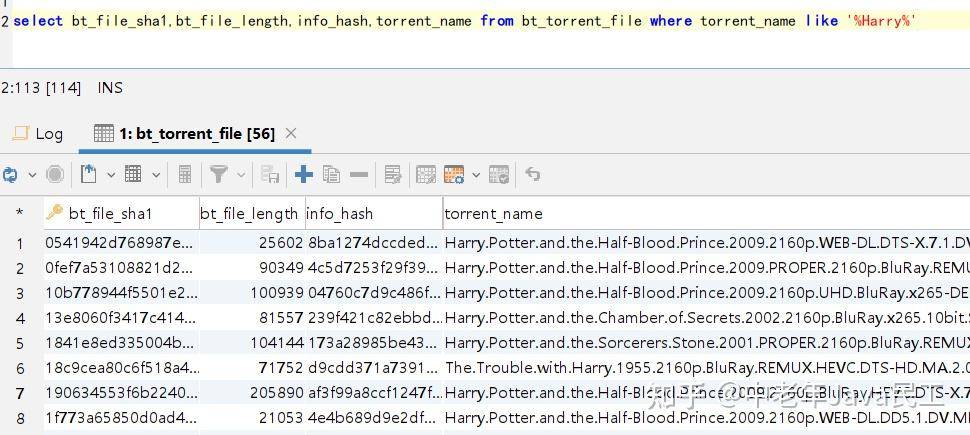Click cell '1f773a65850d0ad4...'
The width and height of the screenshot is (970, 435).
[x=121, y=418]
